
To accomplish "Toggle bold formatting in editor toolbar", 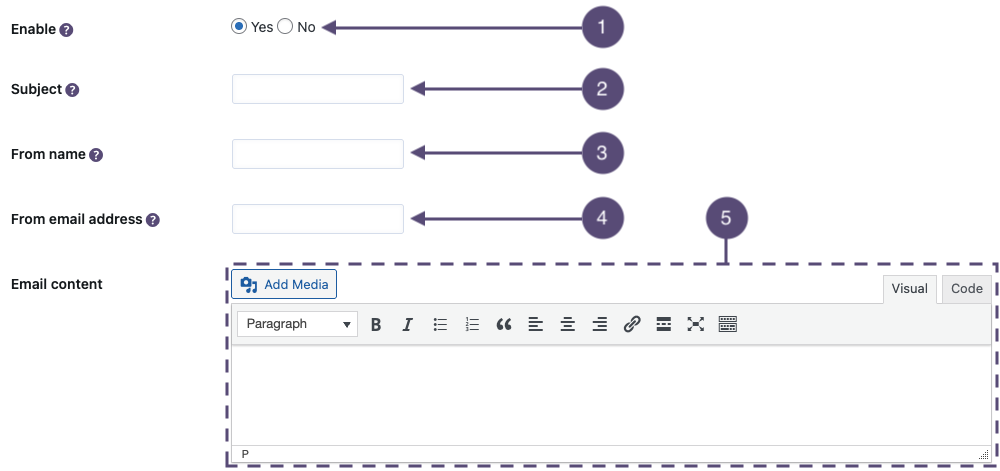I will [376, 324].
